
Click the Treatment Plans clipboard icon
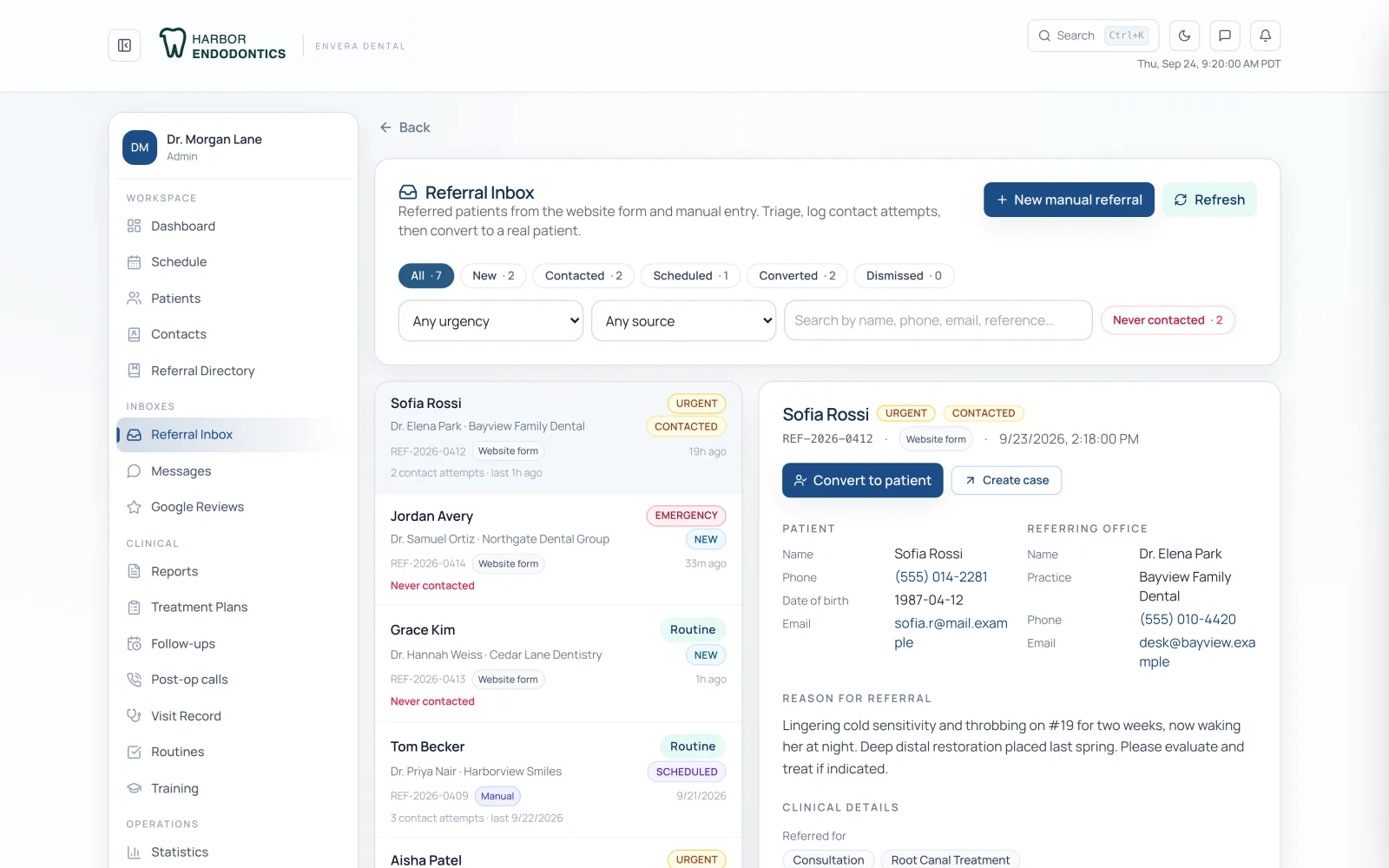click(134, 608)
